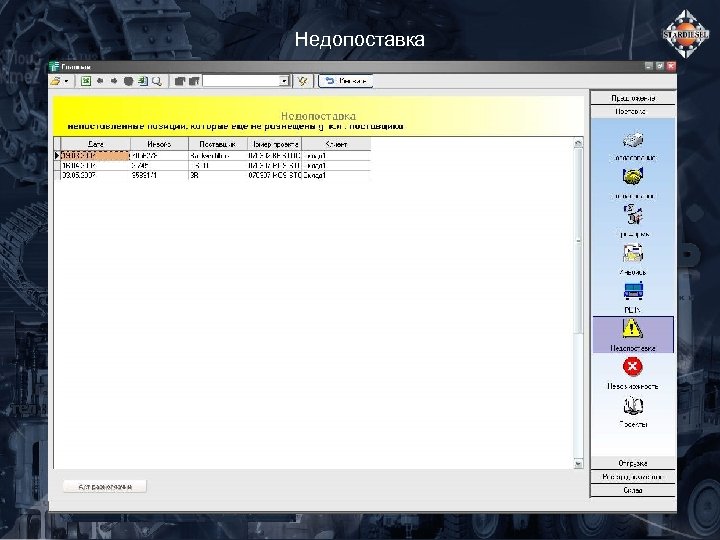
Task: Click the green Excel export toolbar icon
Action: tap(85, 81)
